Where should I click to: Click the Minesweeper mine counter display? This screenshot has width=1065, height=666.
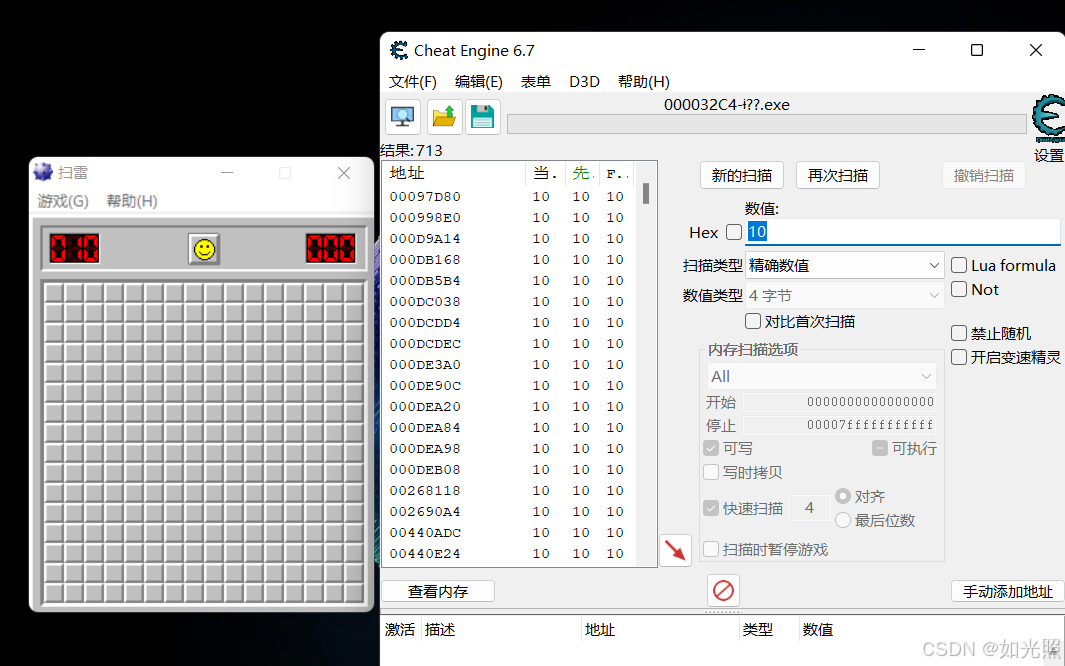point(75,248)
